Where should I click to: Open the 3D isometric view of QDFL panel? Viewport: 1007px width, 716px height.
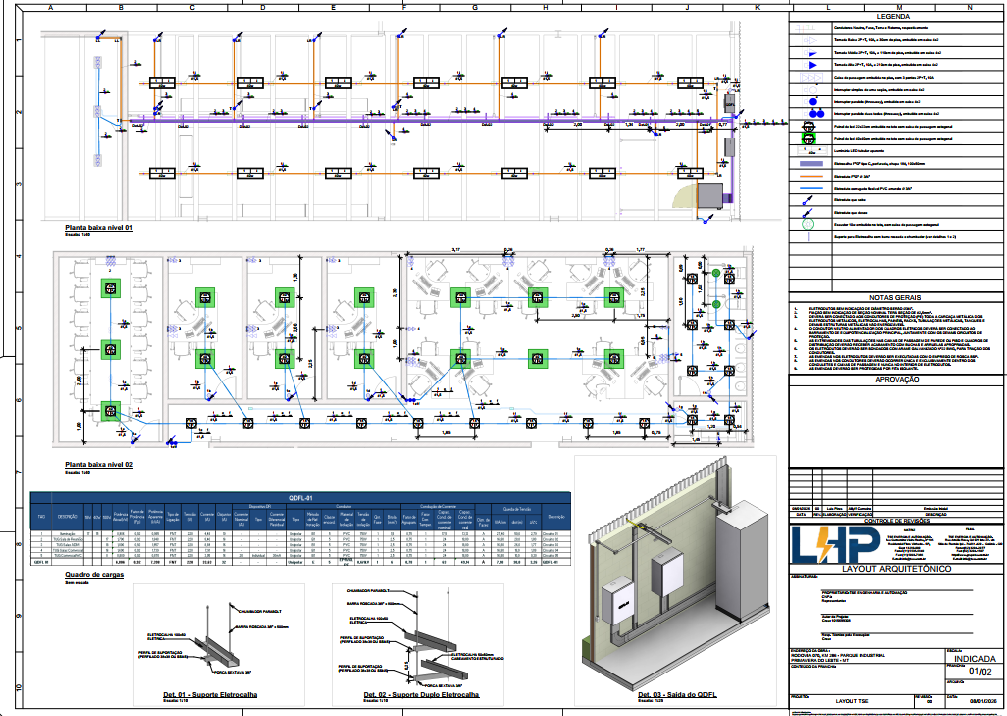[676, 572]
